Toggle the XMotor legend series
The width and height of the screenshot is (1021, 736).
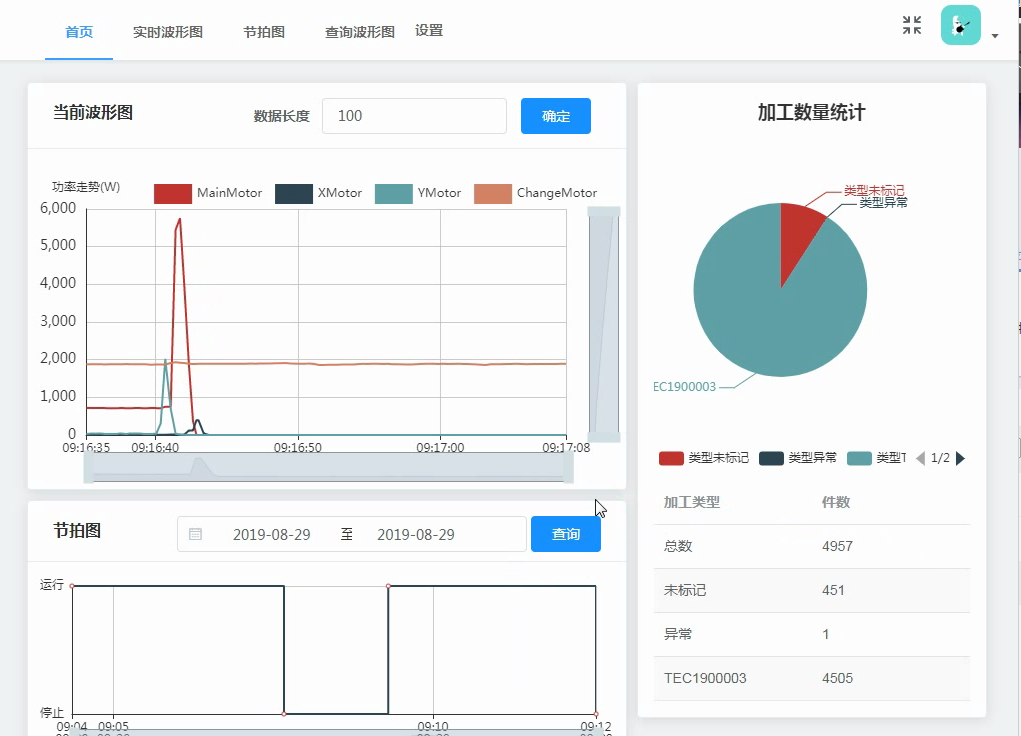[318, 193]
